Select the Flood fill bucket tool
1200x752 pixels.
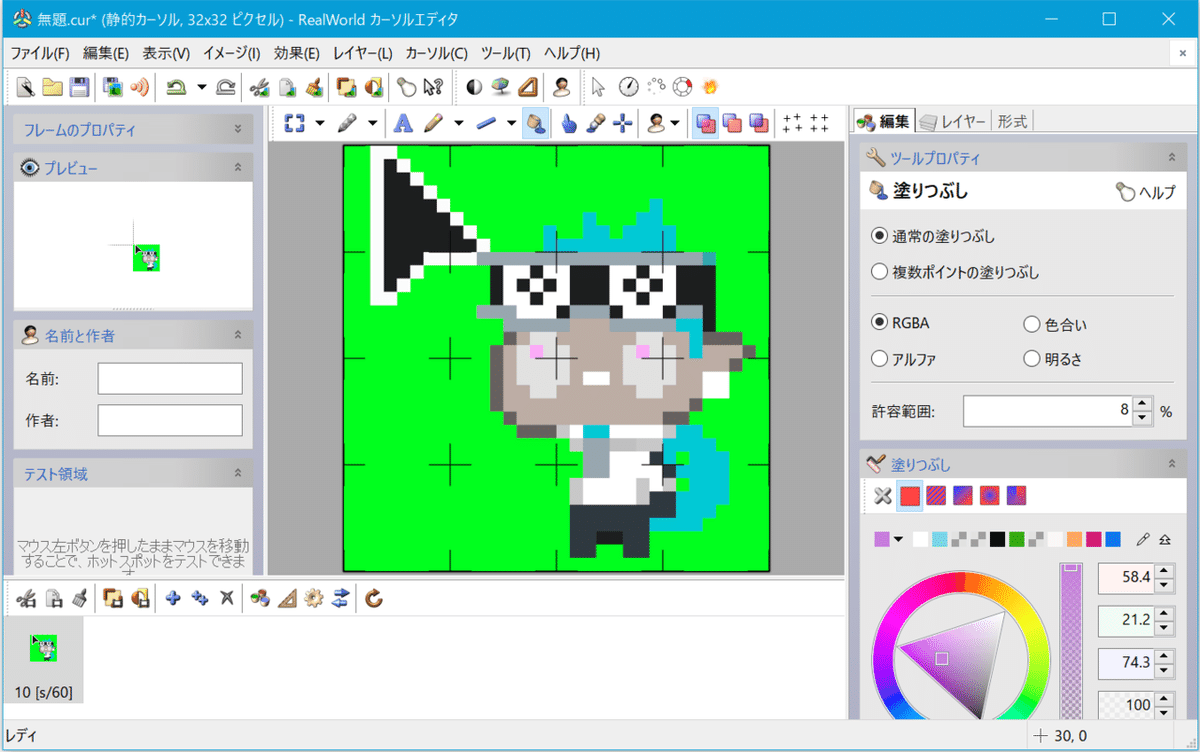tap(535, 123)
